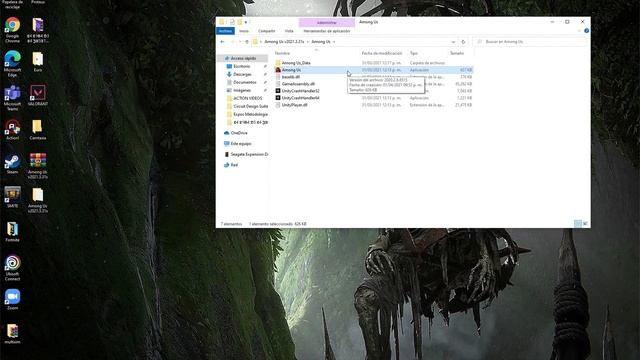Launch Action! desktop shortcut

coord(12,130)
